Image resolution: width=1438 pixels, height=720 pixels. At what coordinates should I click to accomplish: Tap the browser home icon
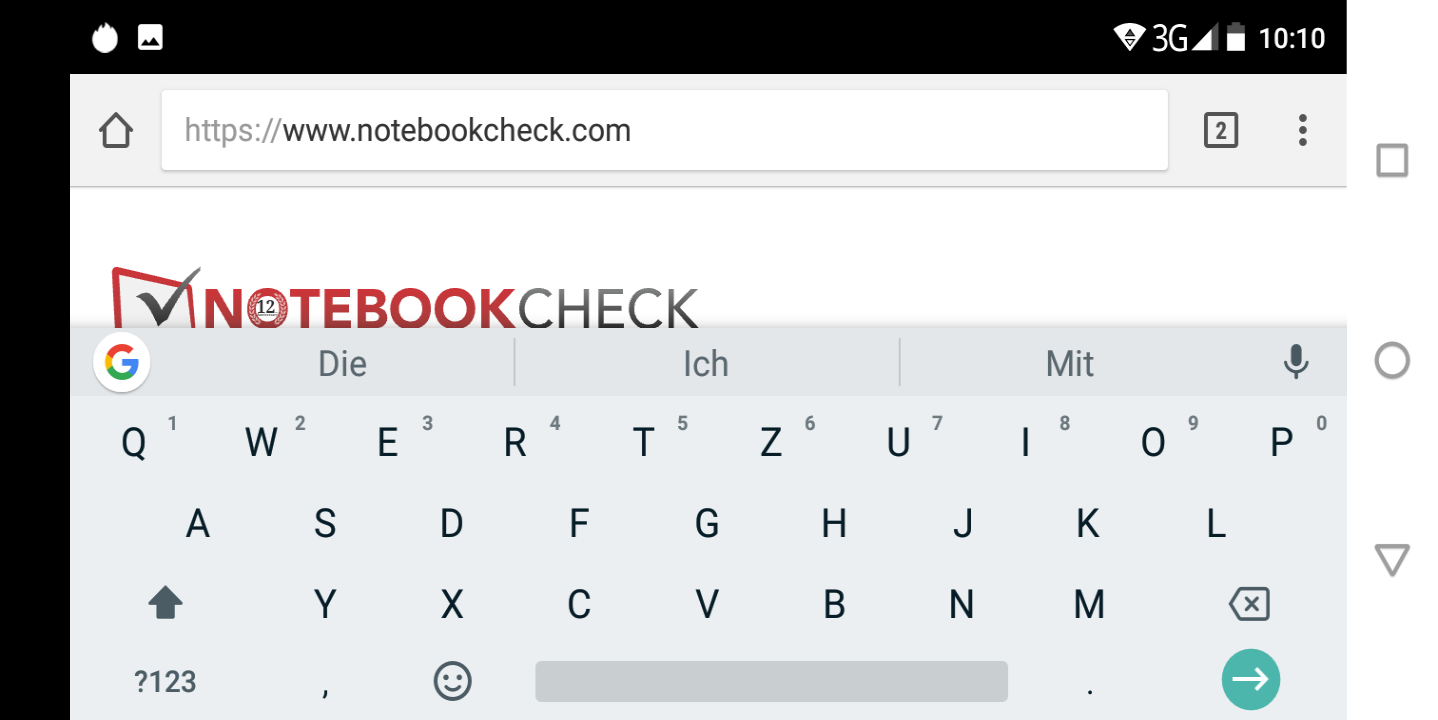116,131
